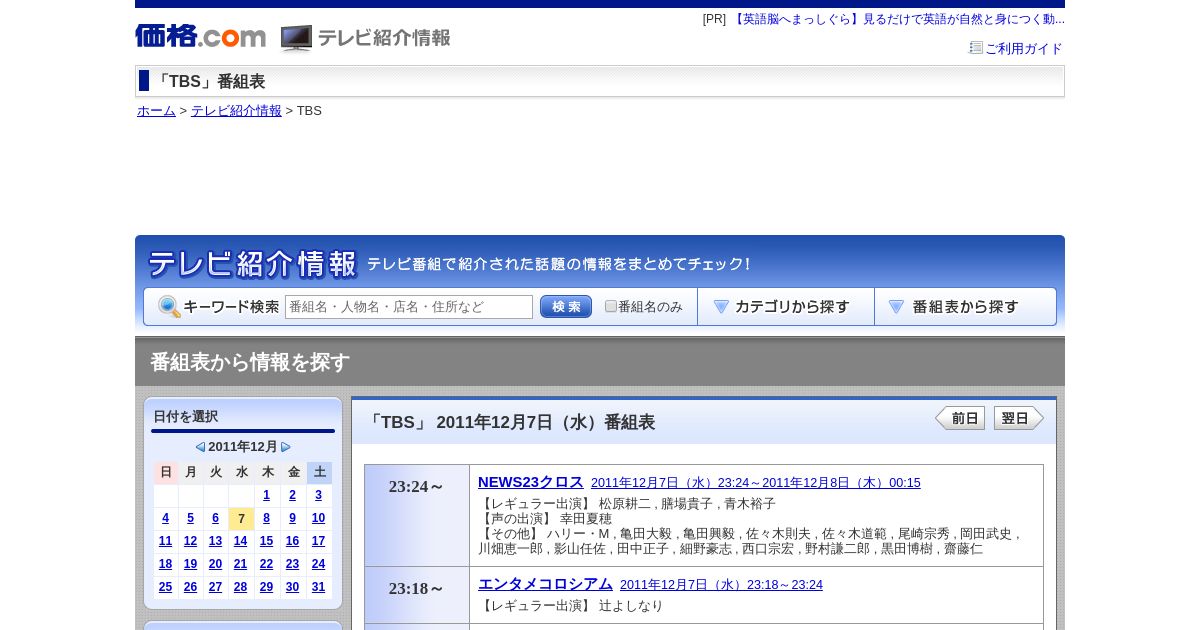Go to next month in calendar
Viewport: 1200px width, 630px height.
point(286,447)
